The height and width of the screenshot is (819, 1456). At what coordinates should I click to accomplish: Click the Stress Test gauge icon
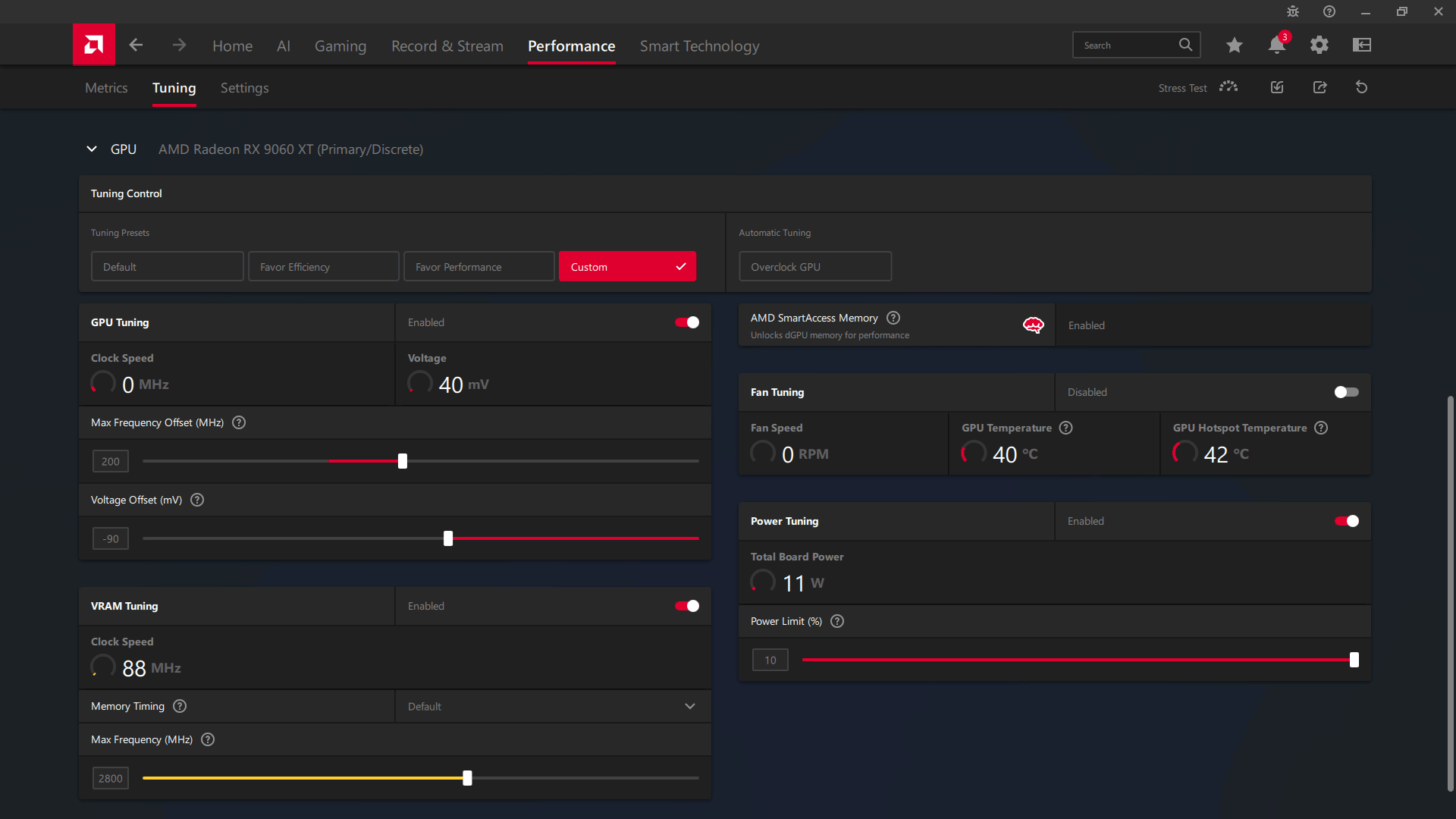[1228, 87]
